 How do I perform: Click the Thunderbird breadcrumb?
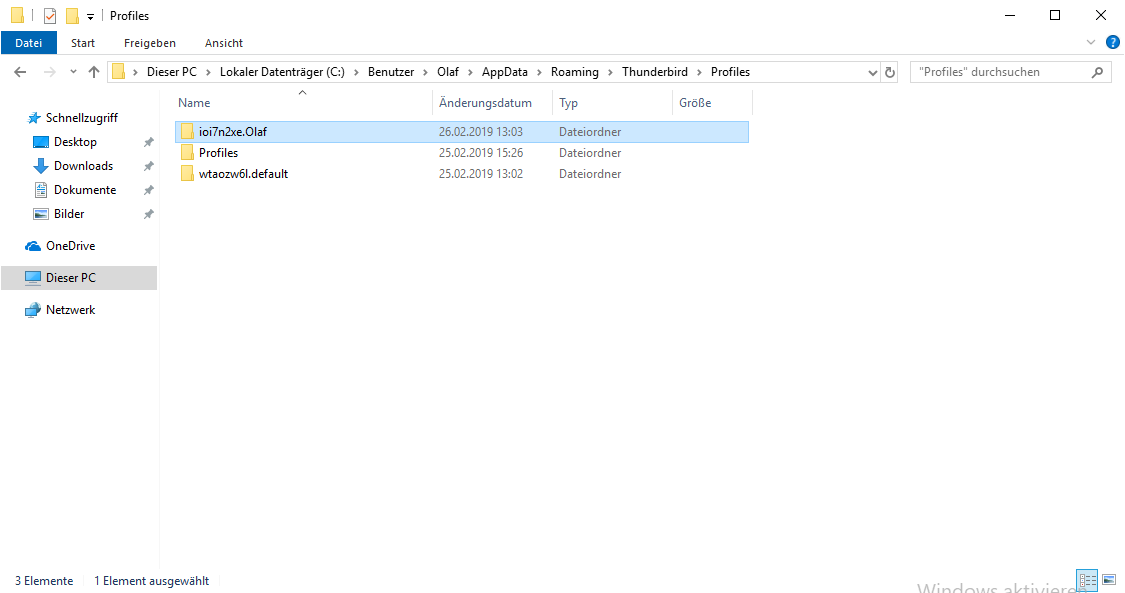[x=654, y=72]
